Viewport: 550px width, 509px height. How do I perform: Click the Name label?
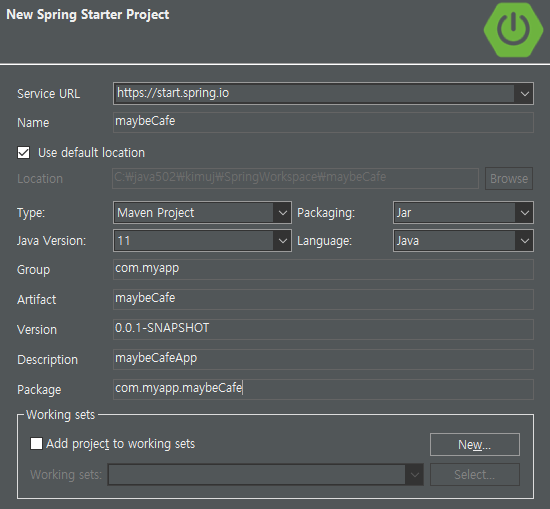tap(33, 123)
